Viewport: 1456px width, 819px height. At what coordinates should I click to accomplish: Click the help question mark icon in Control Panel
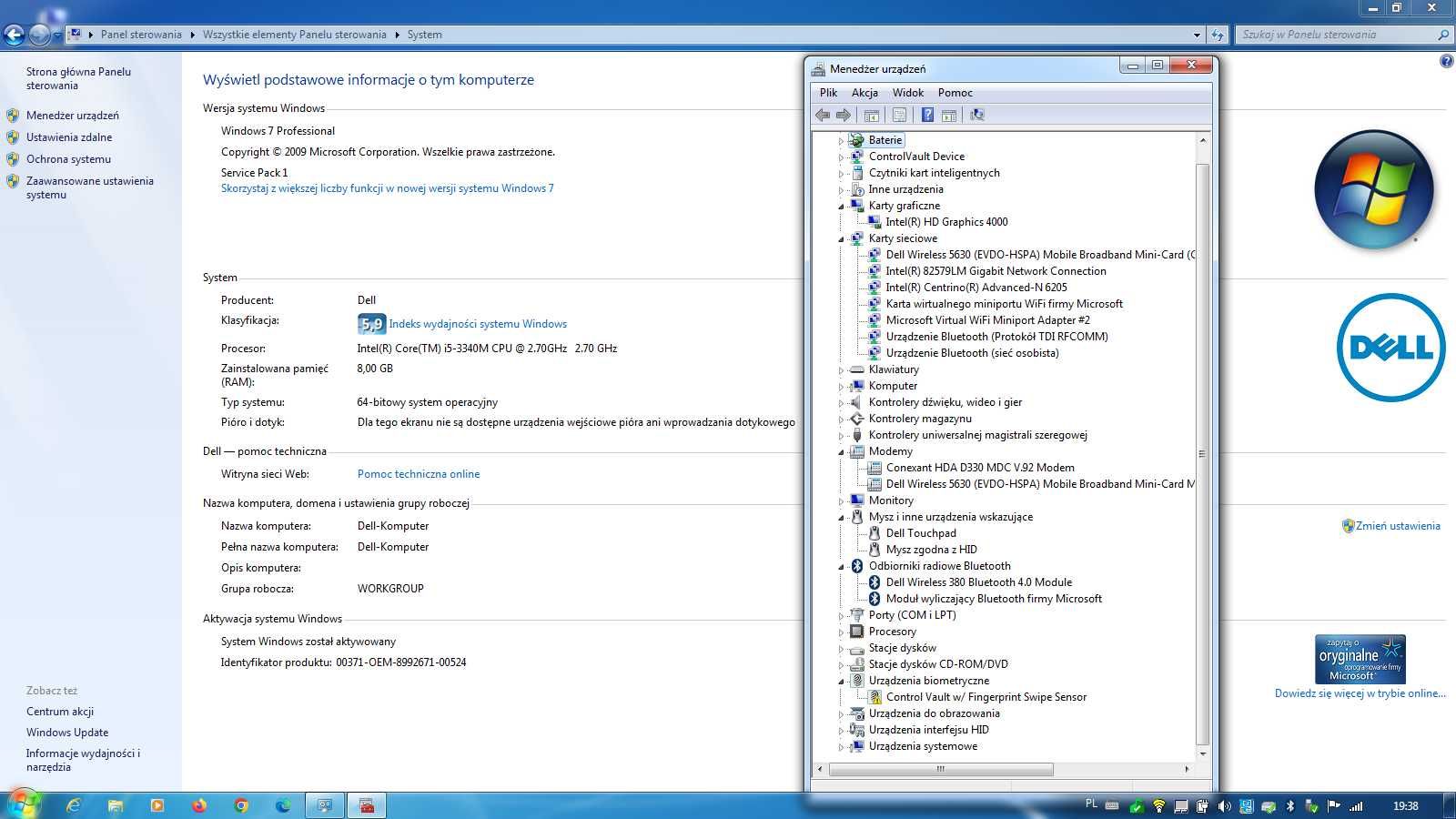(x=1447, y=61)
